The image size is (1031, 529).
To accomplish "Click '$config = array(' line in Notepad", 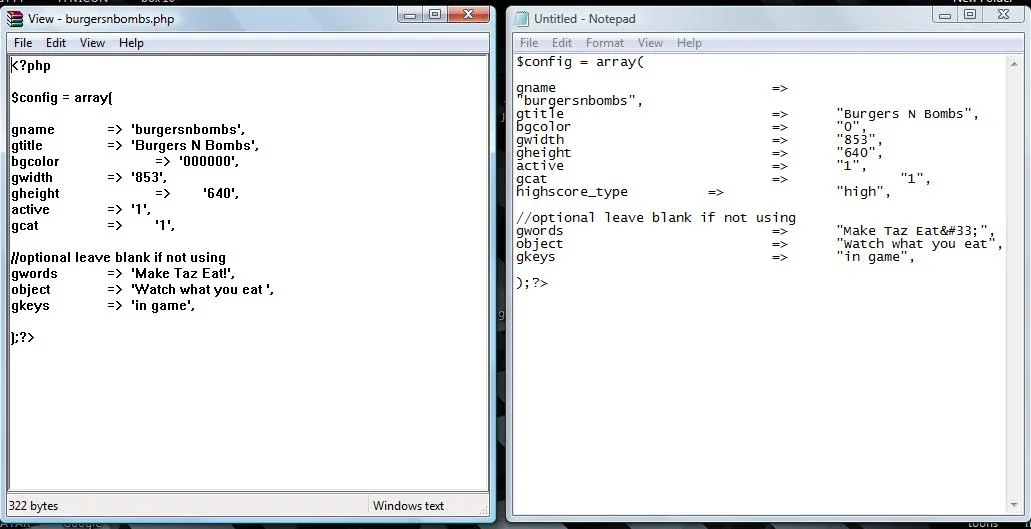I will [580, 62].
